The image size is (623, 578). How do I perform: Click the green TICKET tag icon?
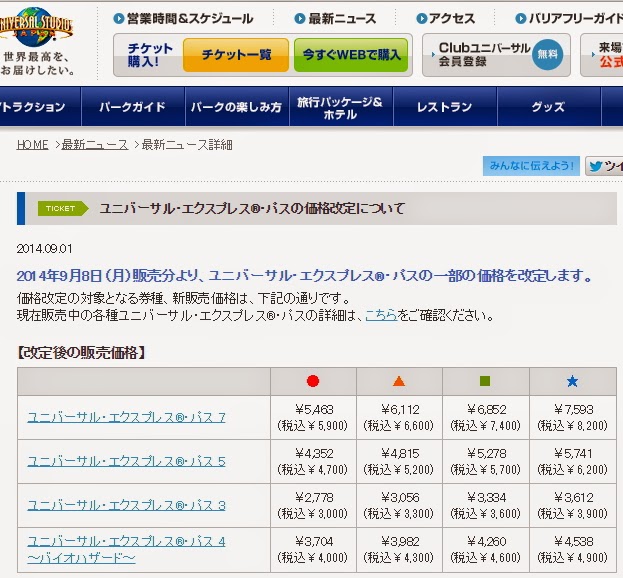click(63, 209)
